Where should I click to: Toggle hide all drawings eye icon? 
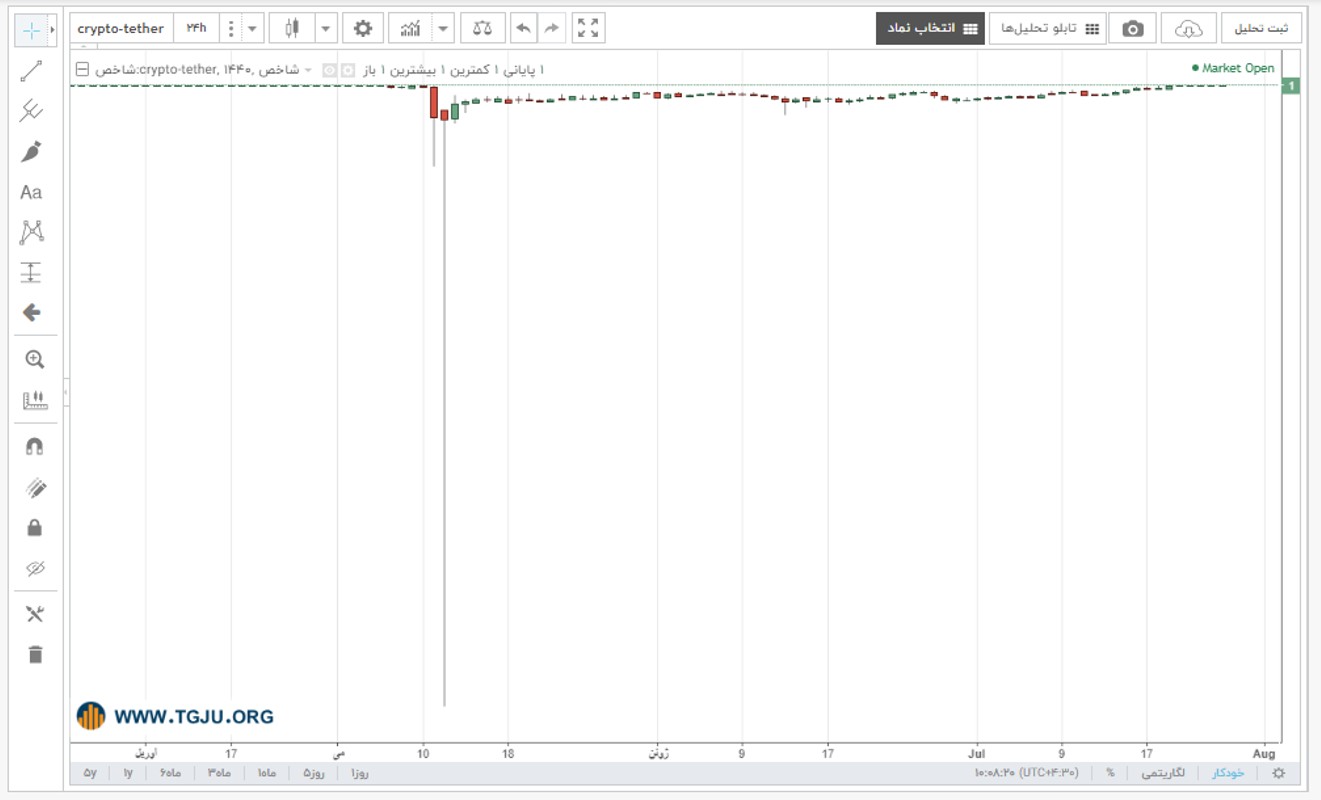click(34, 568)
